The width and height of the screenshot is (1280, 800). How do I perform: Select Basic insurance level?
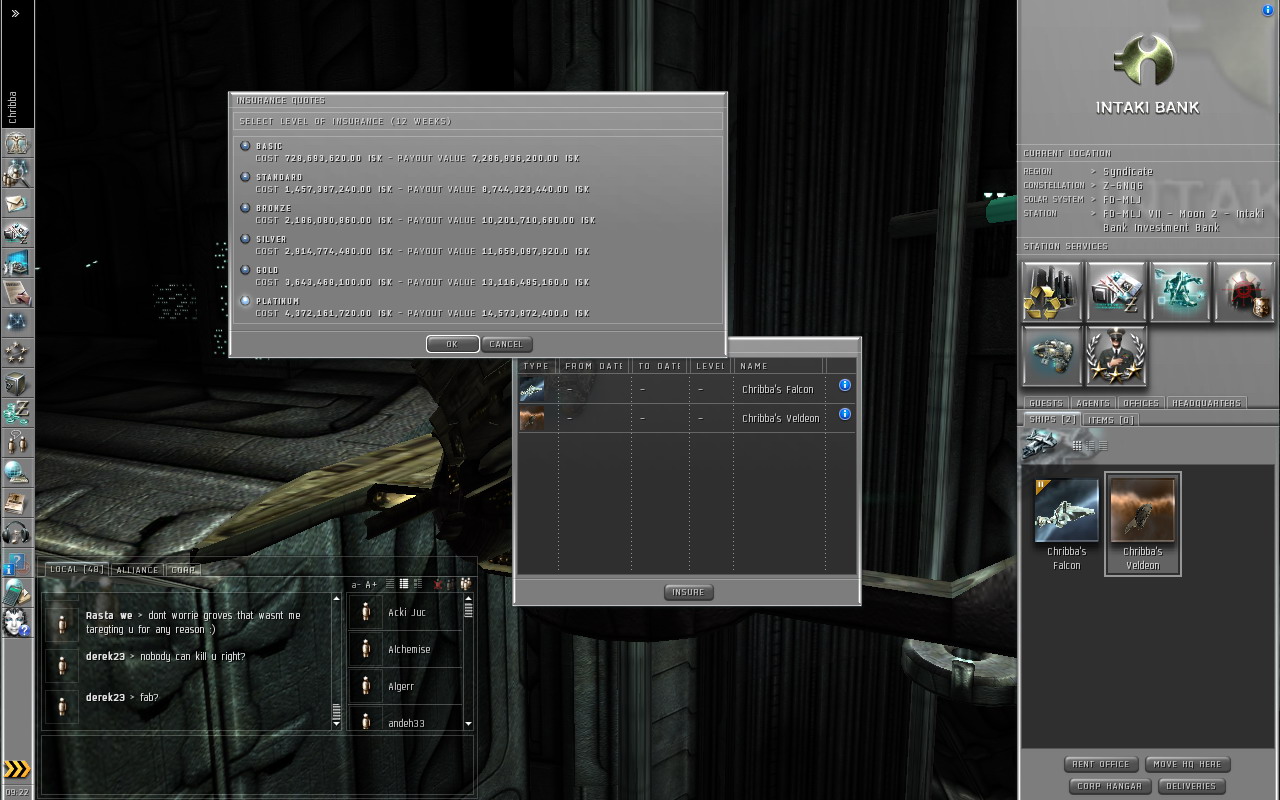[245, 146]
